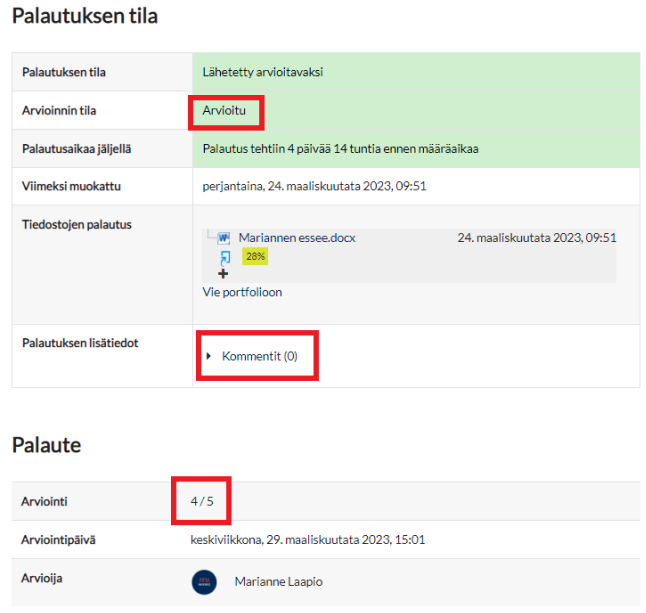Screen dimensions: 646x613
Task: Expand the Kommentit disclosure triangle
Action: pyautogui.click(x=209, y=356)
